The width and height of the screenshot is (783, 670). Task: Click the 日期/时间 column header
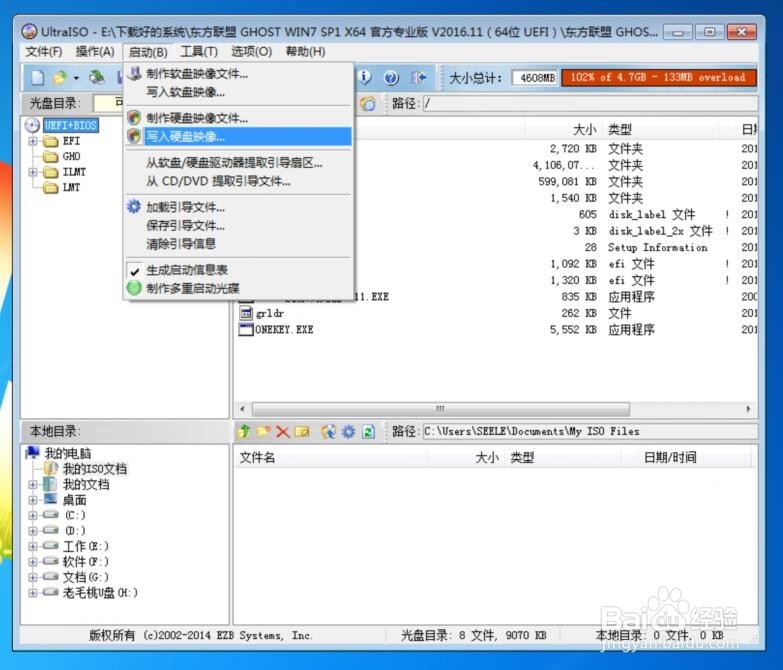point(686,457)
